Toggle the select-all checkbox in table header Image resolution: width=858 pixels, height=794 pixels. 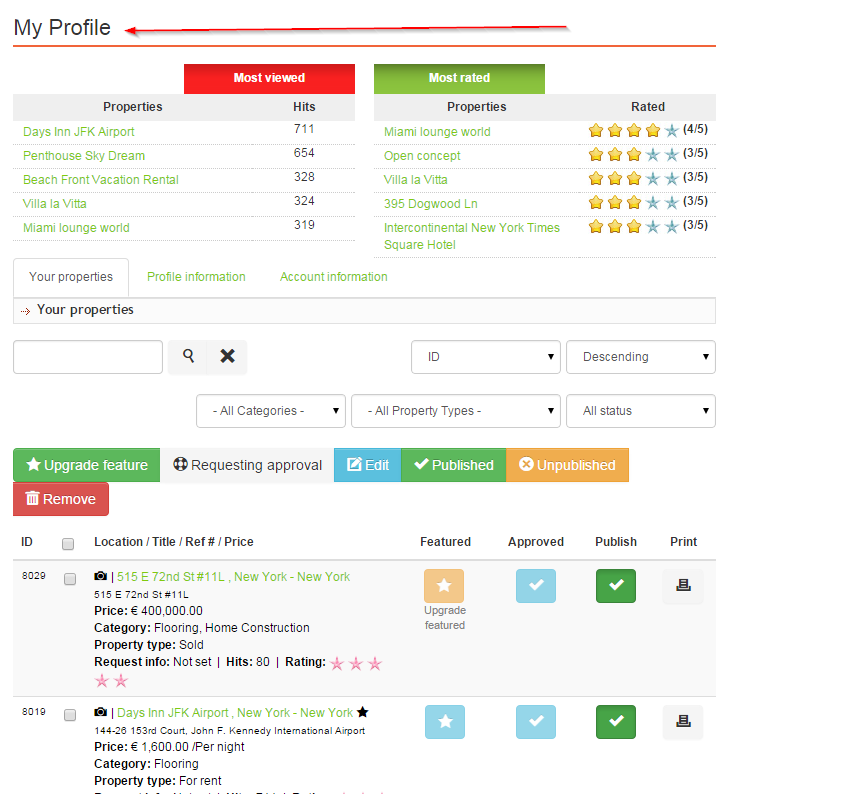pyautogui.click(x=68, y=544)
